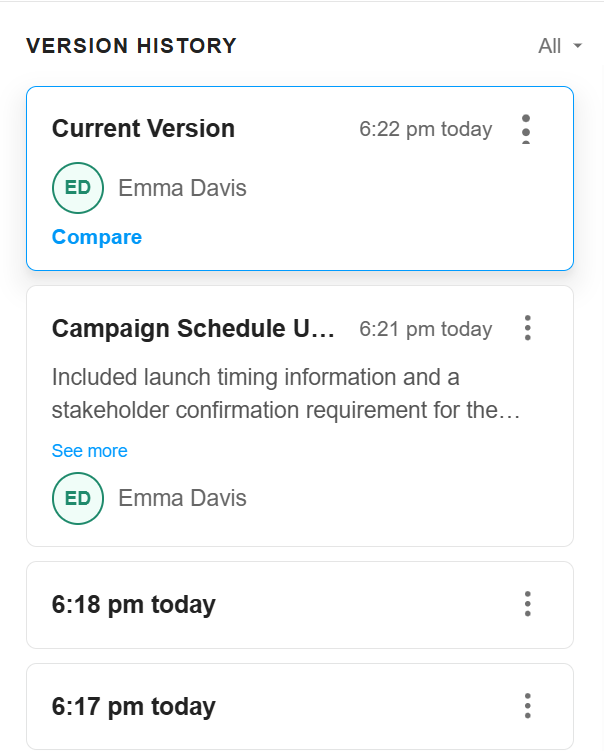Open the Current Version three-dot menu
604x751 pixels.
pyautogui.click(x=526, y=129)
